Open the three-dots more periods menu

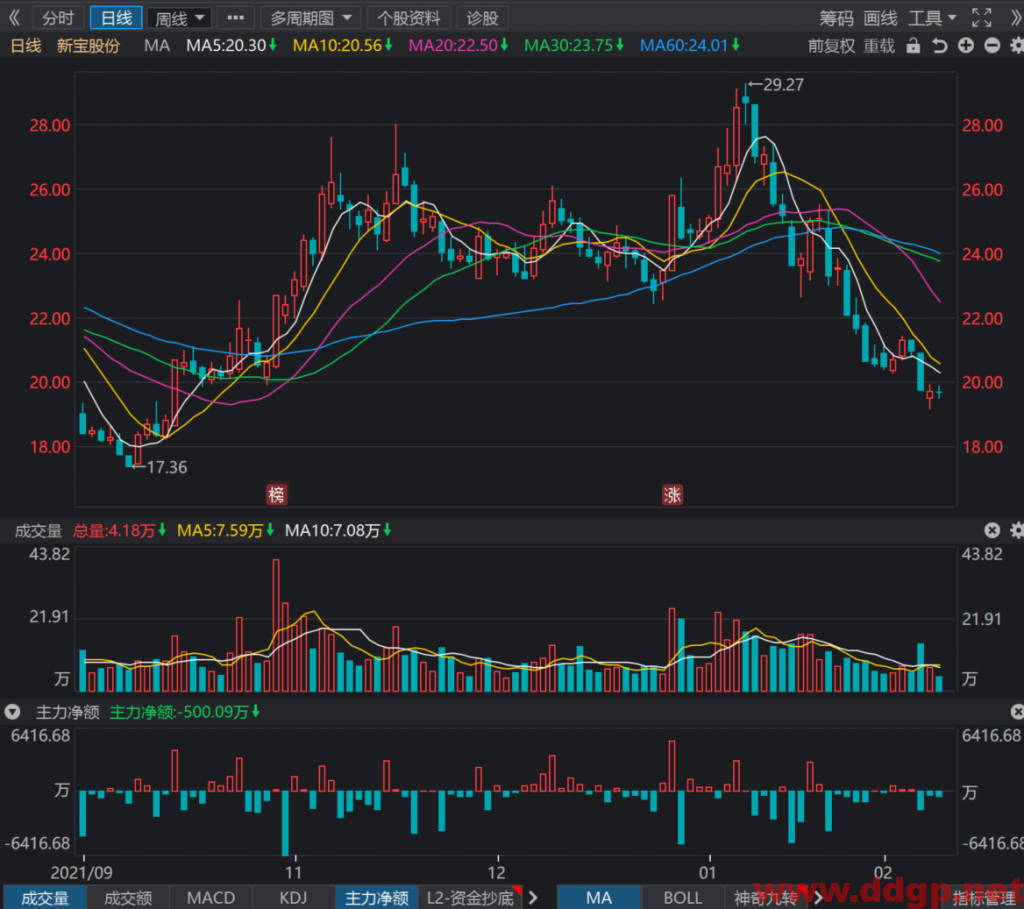click(235, 18)
